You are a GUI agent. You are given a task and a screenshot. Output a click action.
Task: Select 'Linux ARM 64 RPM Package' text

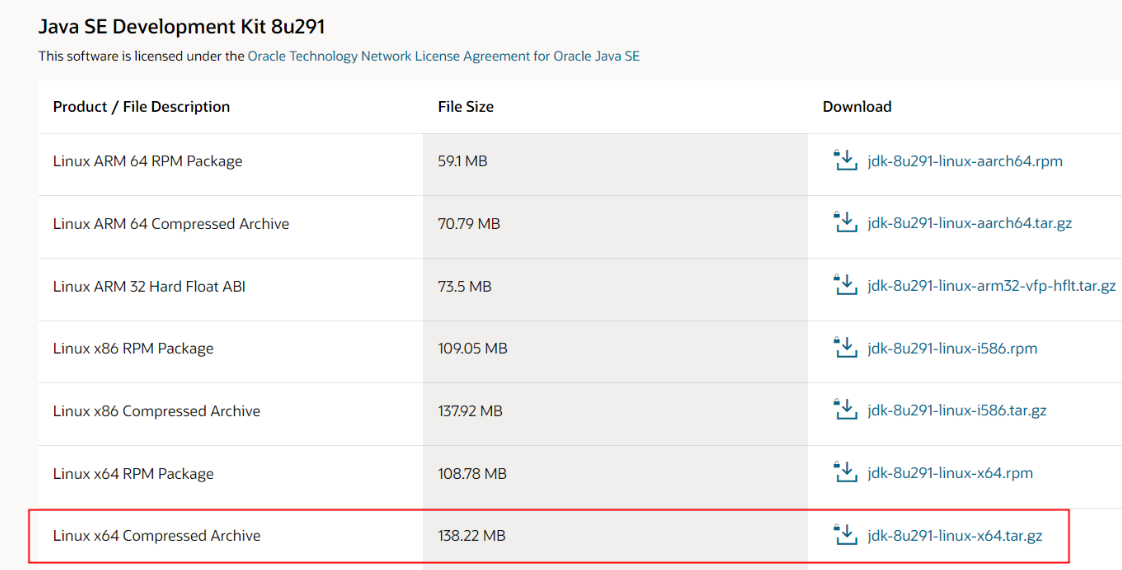click(147, 162)
